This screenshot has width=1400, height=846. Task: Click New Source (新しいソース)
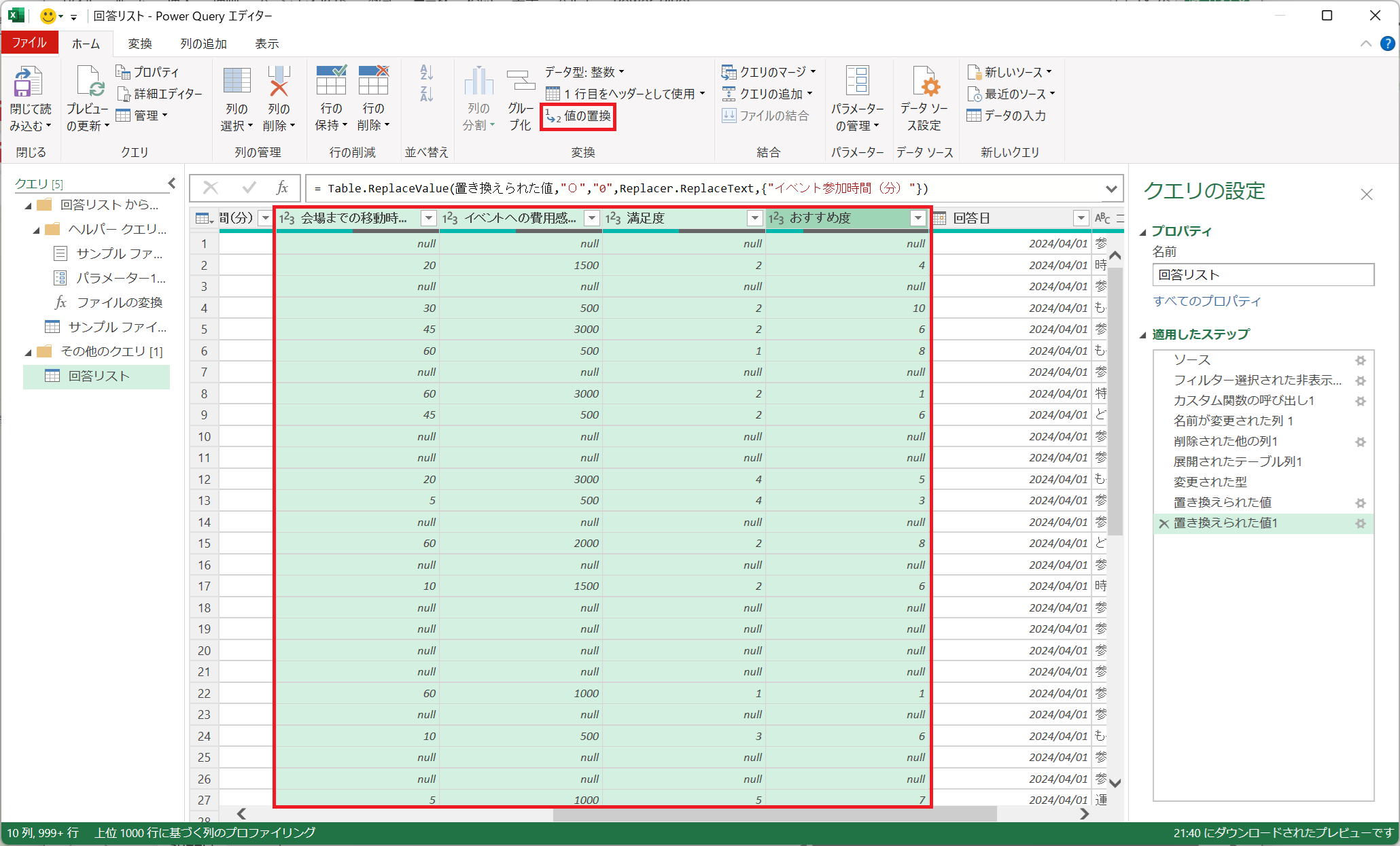[x=1010, y=72]
